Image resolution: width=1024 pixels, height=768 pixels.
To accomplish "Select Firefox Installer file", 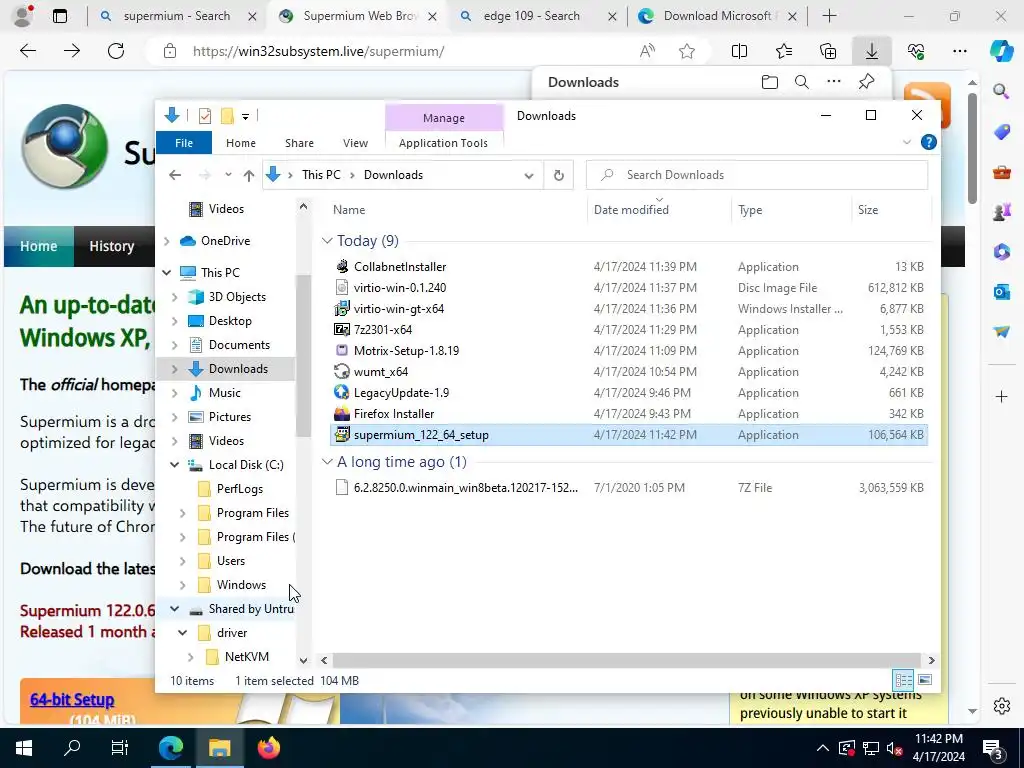I will (394, 413).
